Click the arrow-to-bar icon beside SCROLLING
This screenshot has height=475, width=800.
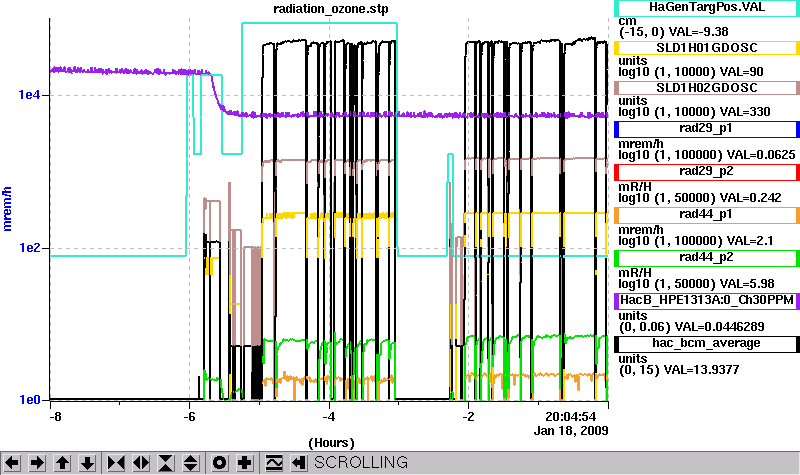click(x=299, y=463)
